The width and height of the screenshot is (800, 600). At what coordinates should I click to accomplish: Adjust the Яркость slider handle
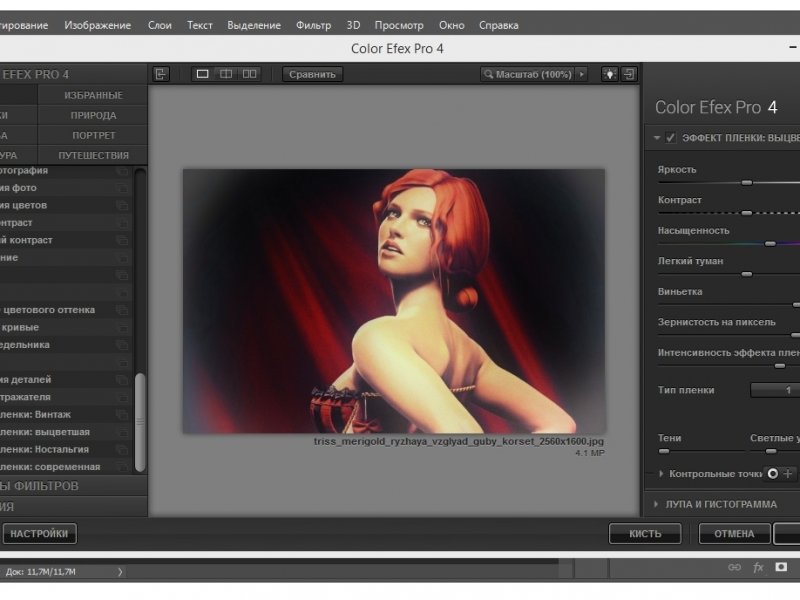coord(746,182)
